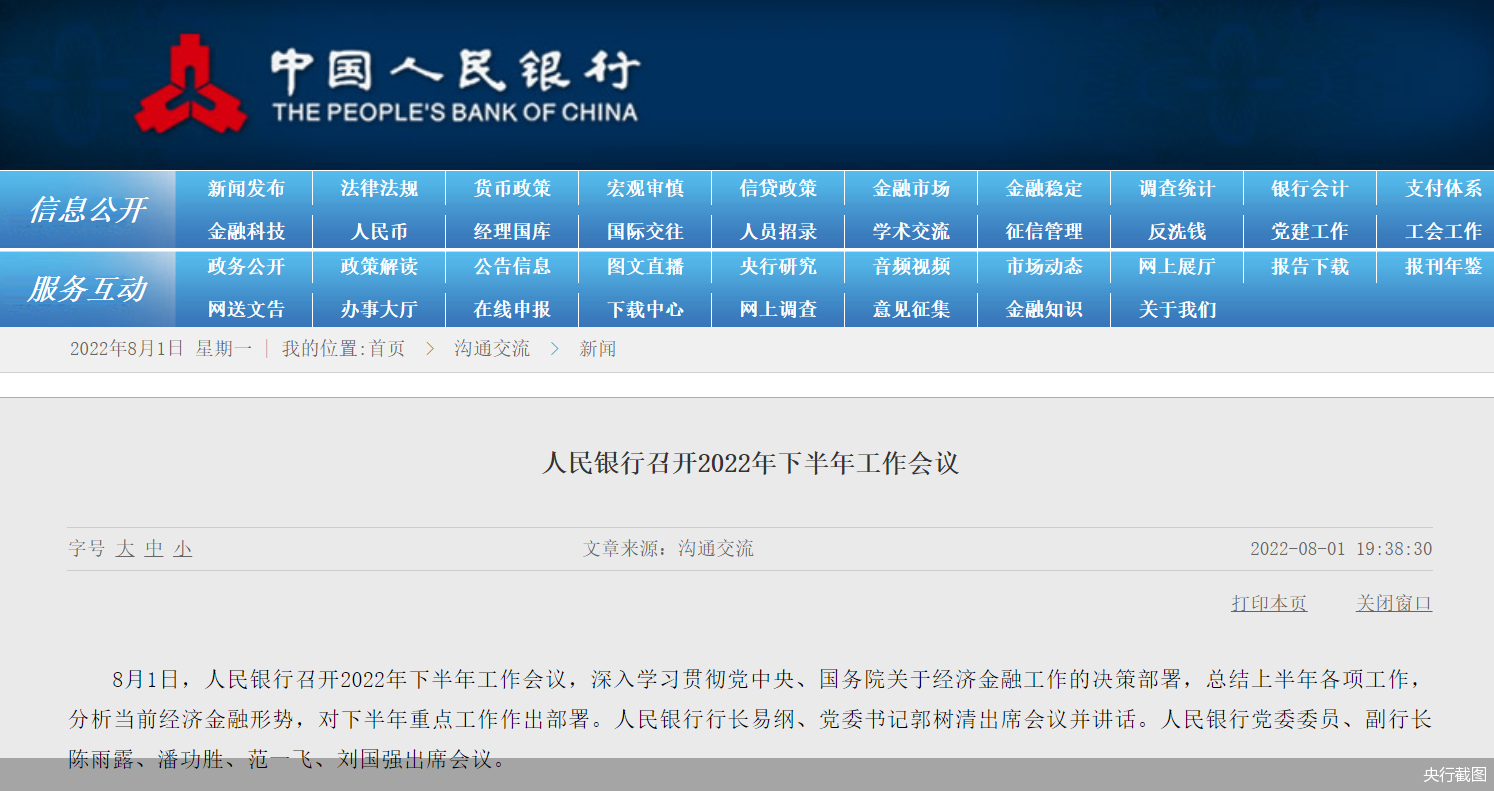Select small font size 小
Image resolution: width=1494 pixels, height=791 pixels.
(x=182, y=549)
